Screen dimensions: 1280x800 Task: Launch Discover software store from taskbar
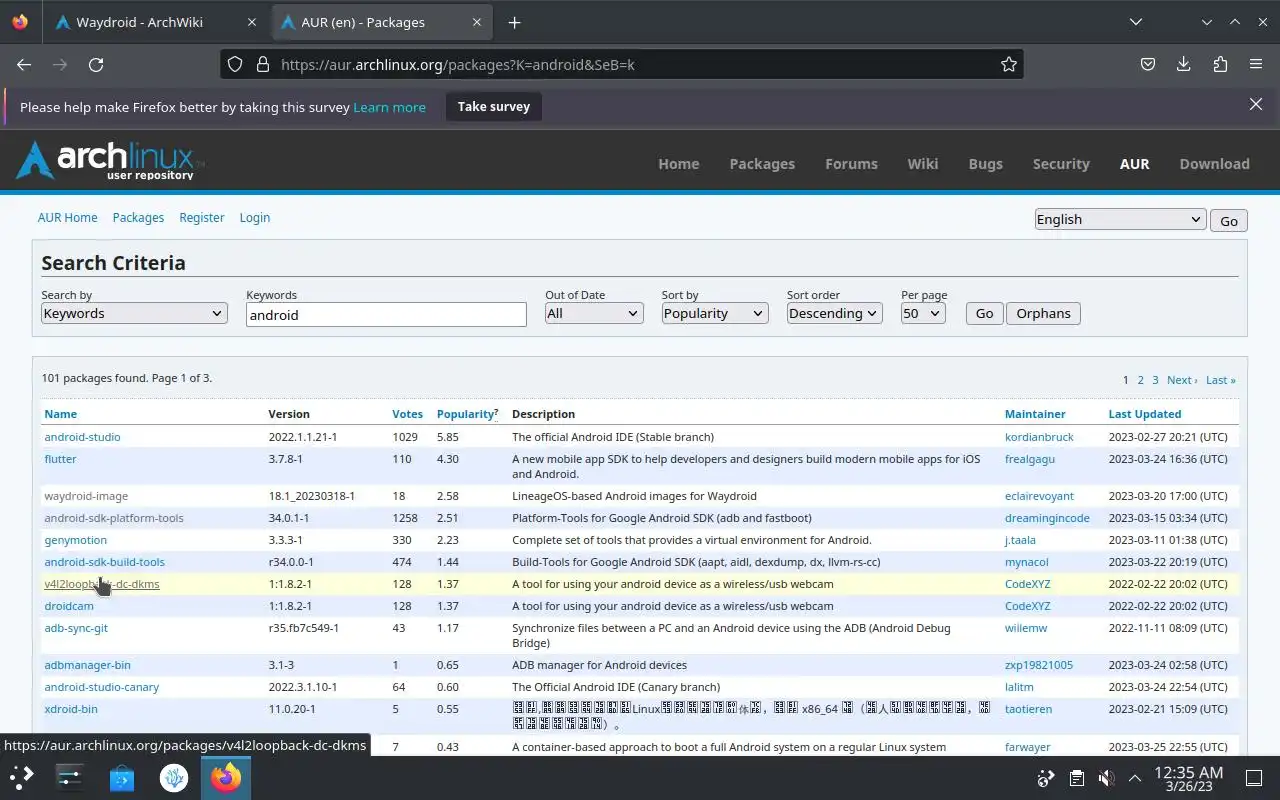coord(122,777)
